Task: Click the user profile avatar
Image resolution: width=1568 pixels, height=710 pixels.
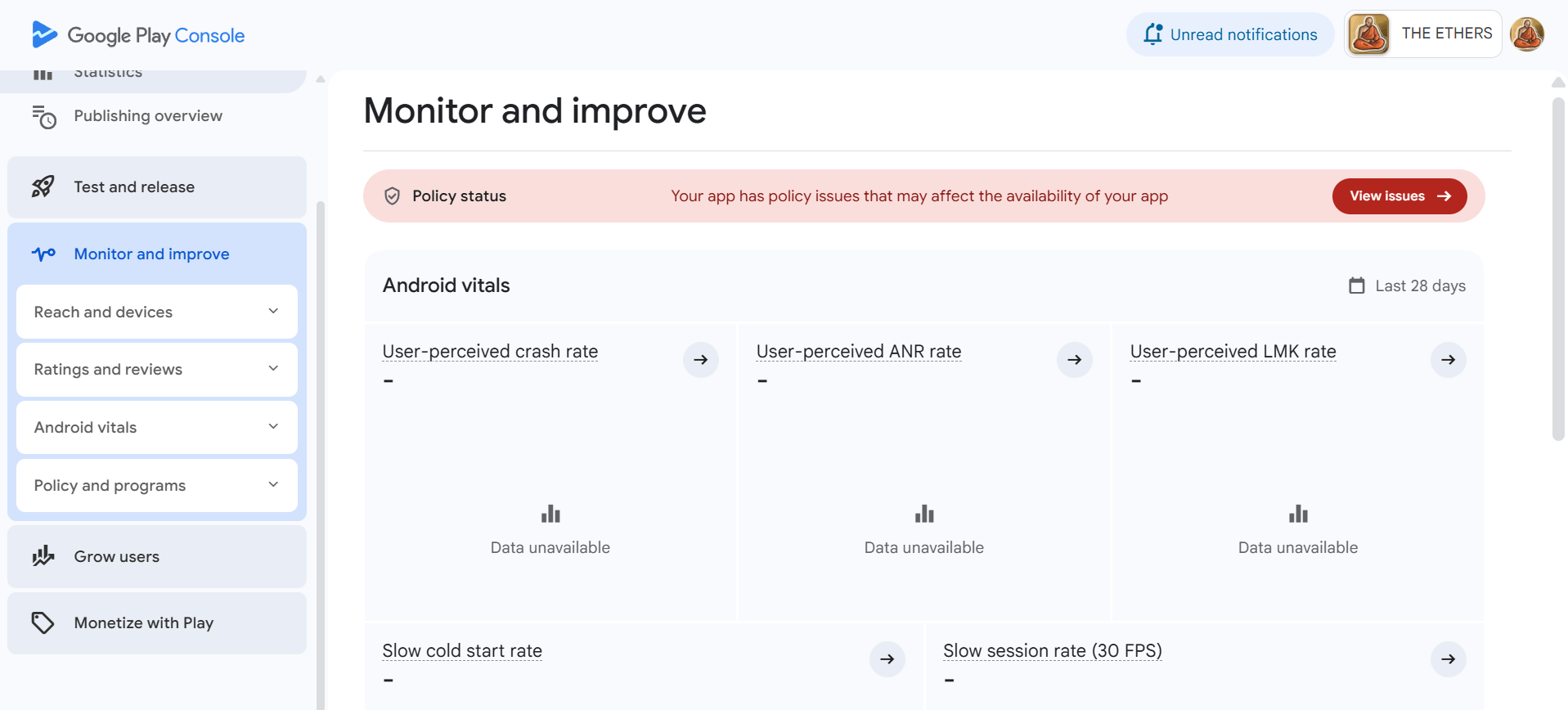Action: point(1526,34)
